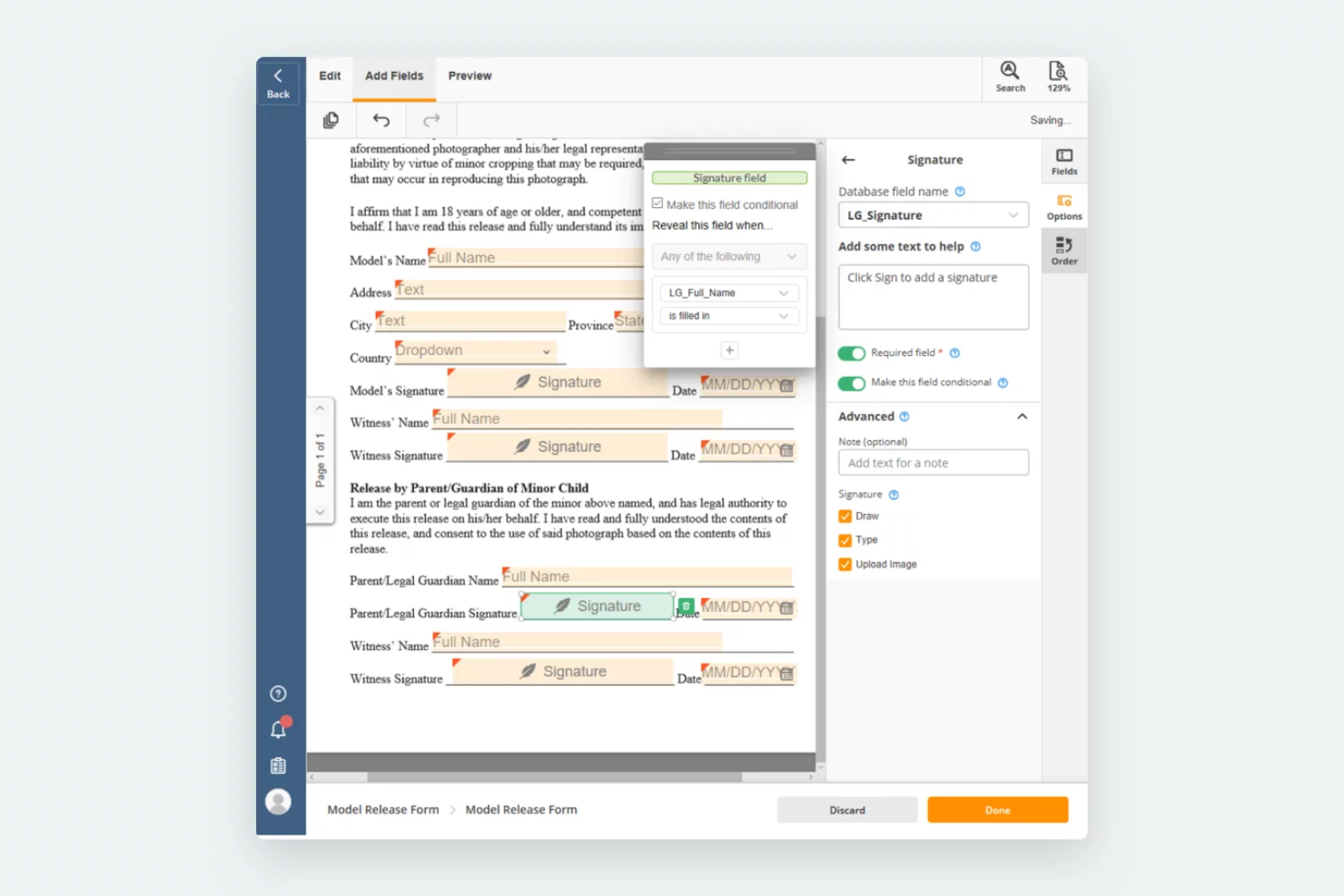Click the redo arrow icon
The image size is (1344, 896).
tap(431, 120)
